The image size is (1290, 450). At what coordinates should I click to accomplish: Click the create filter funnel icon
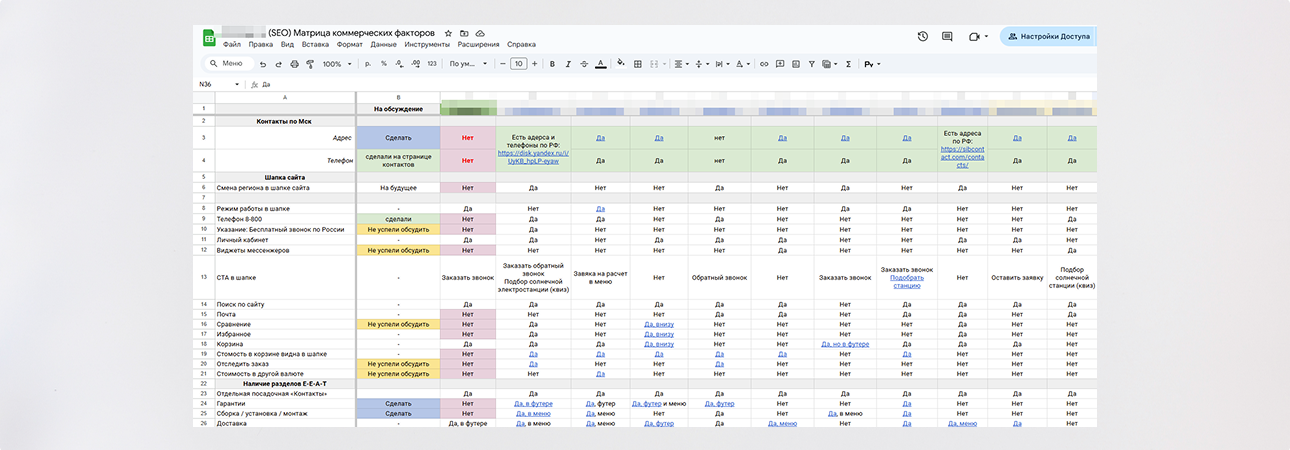pyautogui.click(x=813, y=64)
